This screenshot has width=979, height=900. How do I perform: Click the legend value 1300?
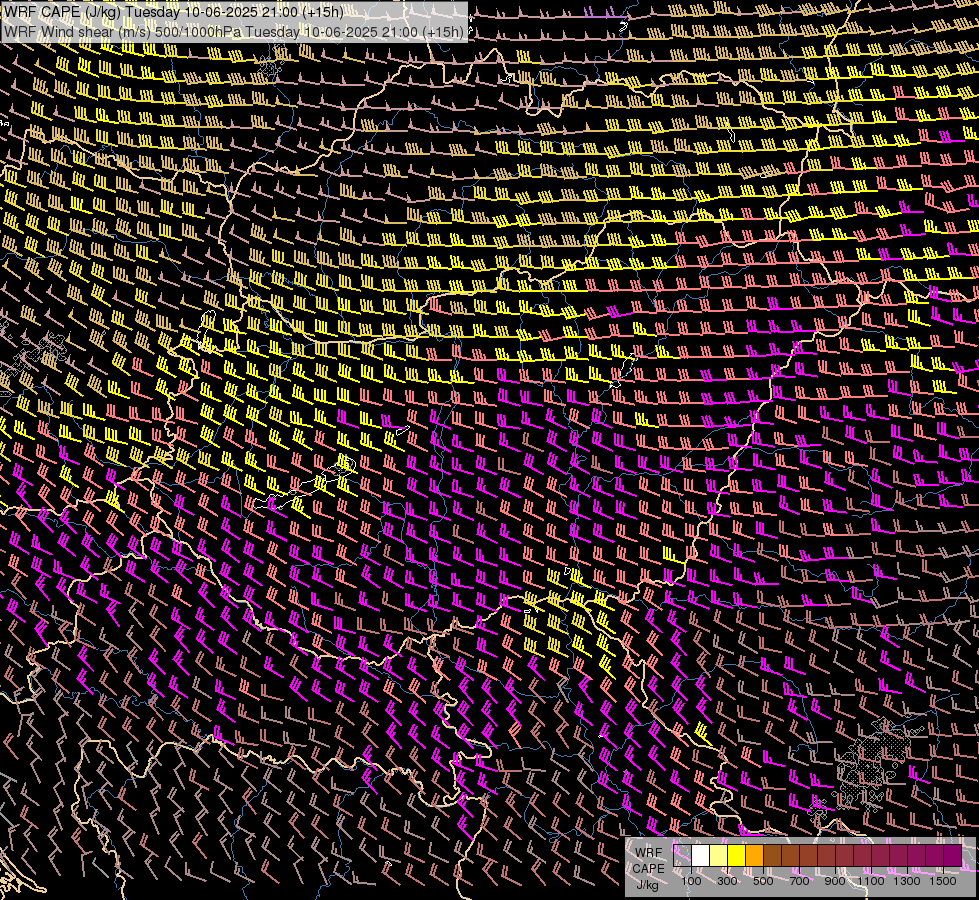[x=907, y=881]
